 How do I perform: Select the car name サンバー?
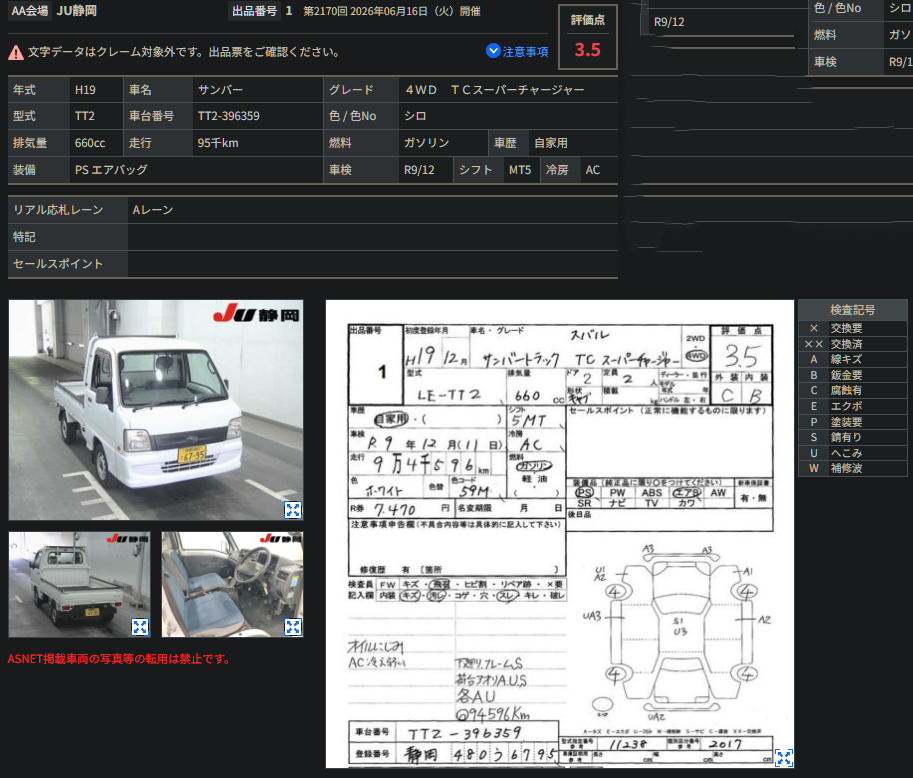pos(220,90)
